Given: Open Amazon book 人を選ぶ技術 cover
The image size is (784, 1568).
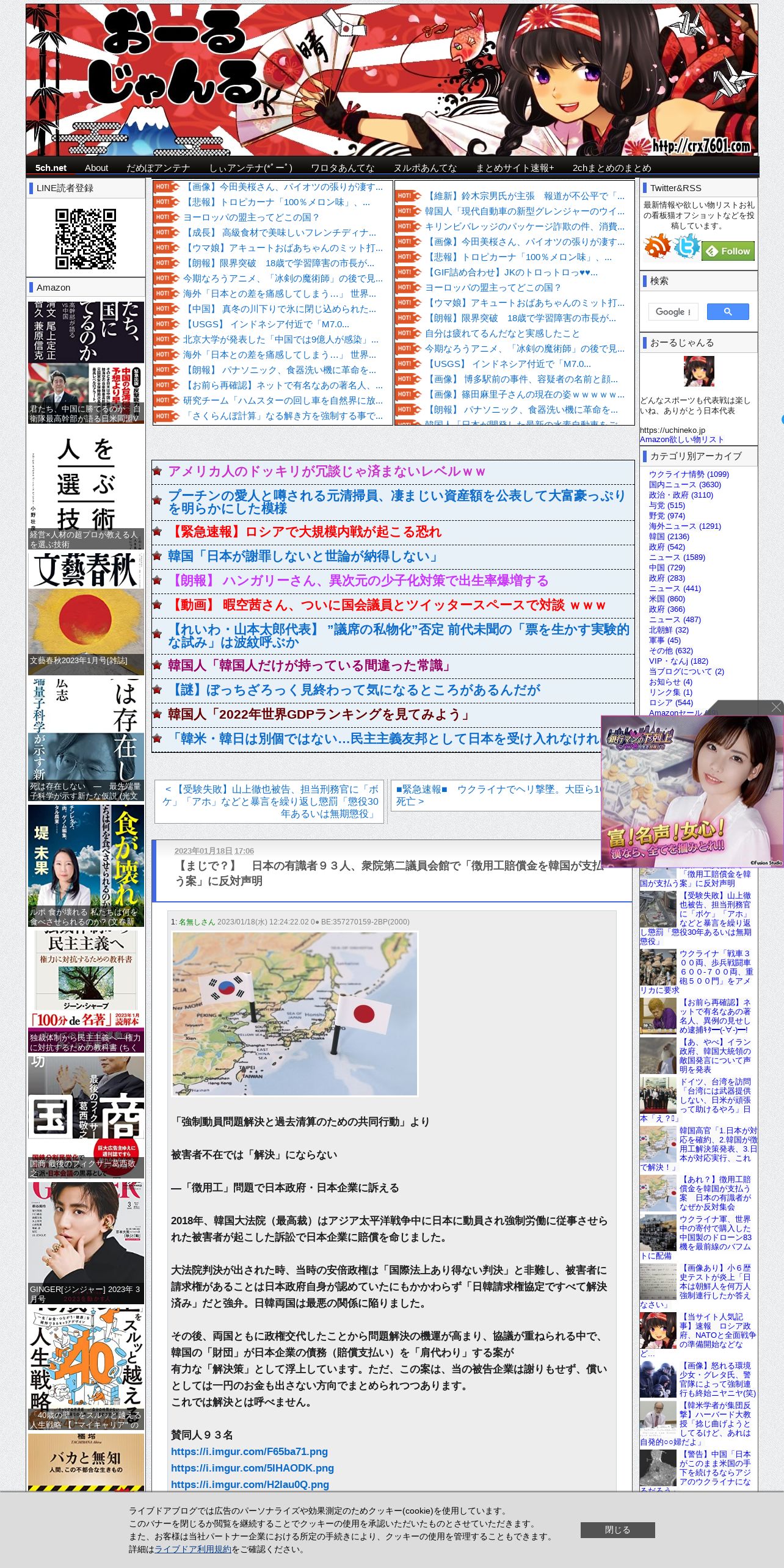Looking at the screenshot, I should [86, 488].
